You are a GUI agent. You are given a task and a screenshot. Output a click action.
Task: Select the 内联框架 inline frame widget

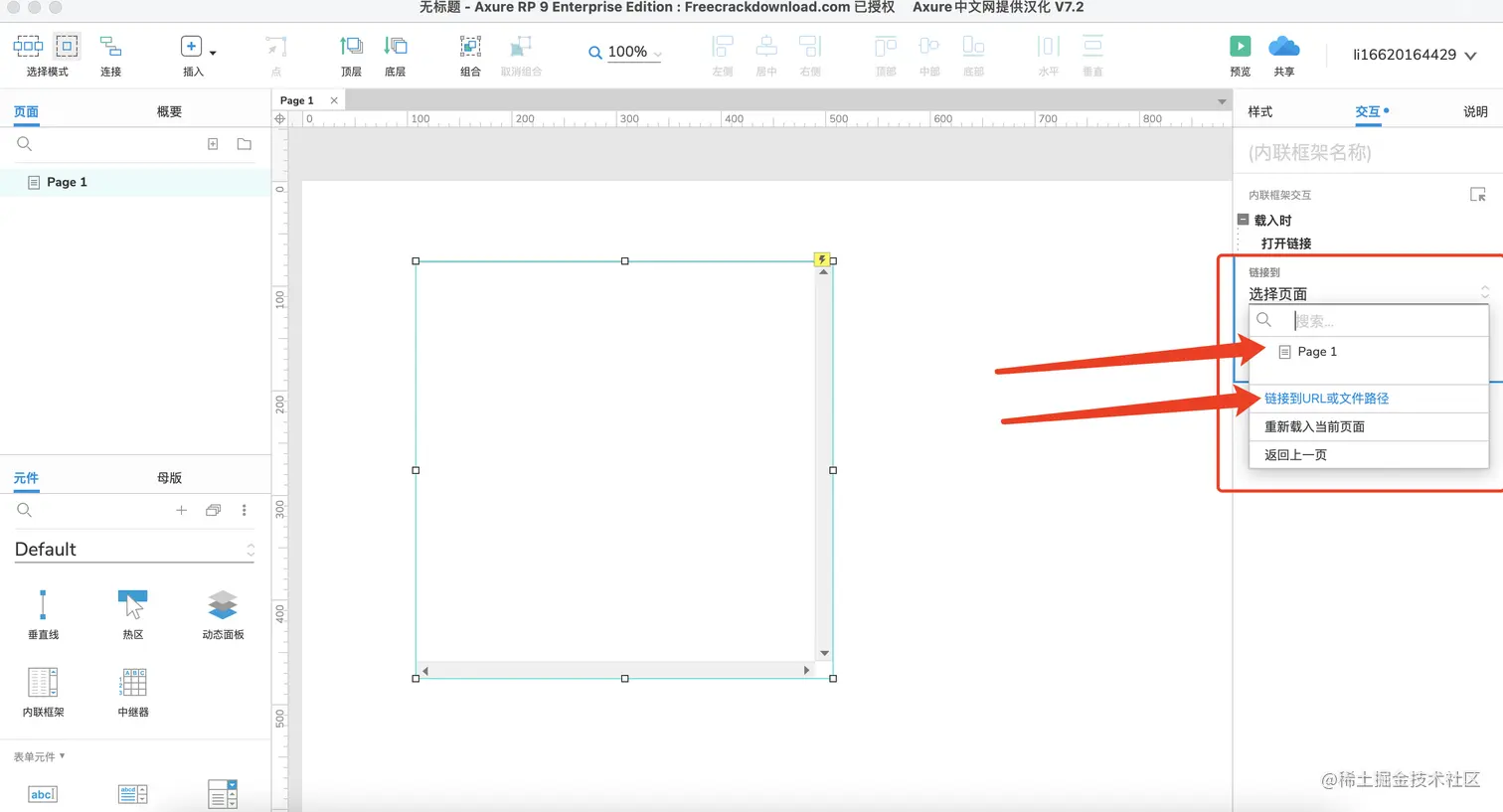[x=43, y=692]
